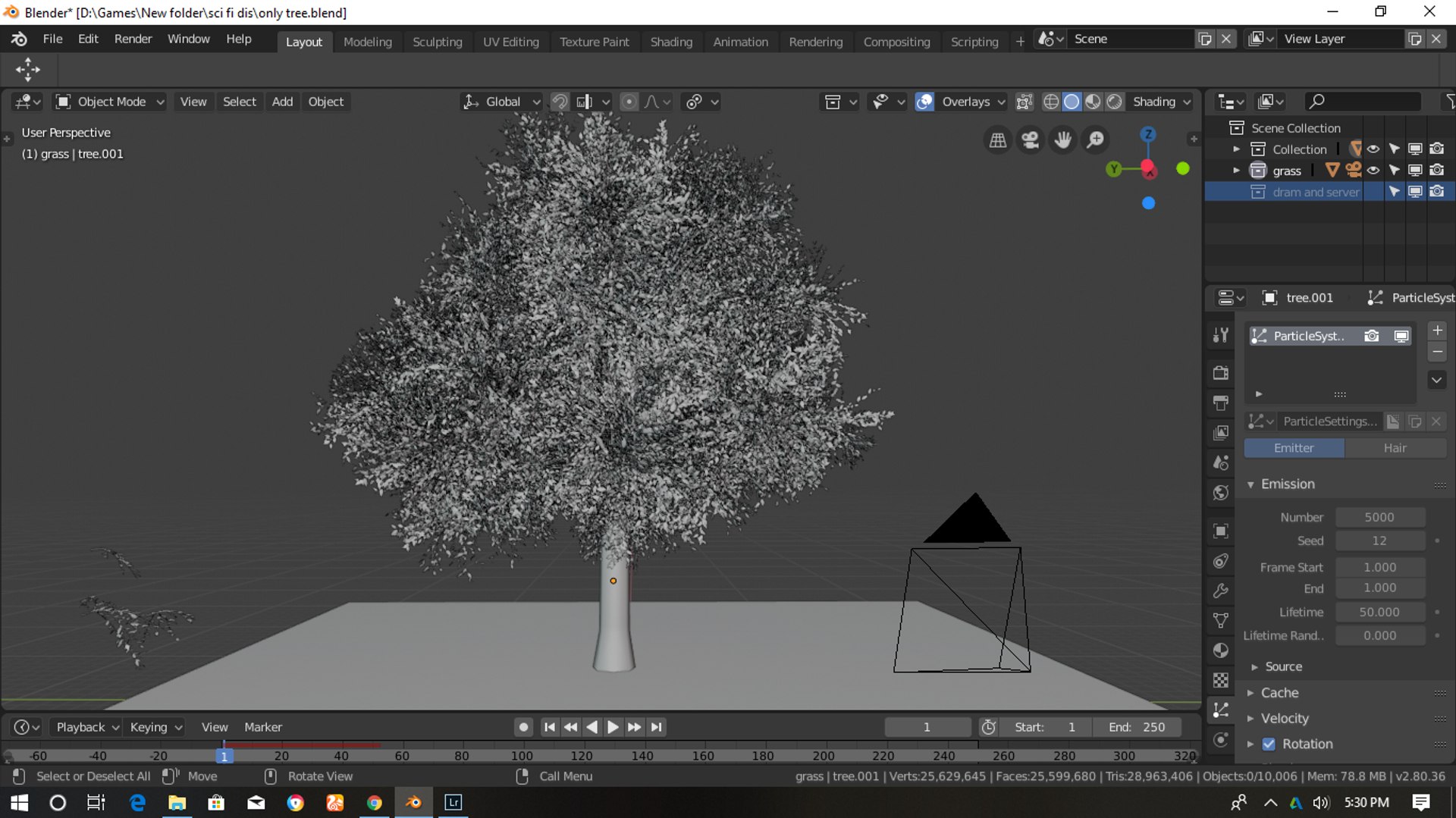Collapse the Emission panel
1456x818 pixels.
coord(1250,484)
